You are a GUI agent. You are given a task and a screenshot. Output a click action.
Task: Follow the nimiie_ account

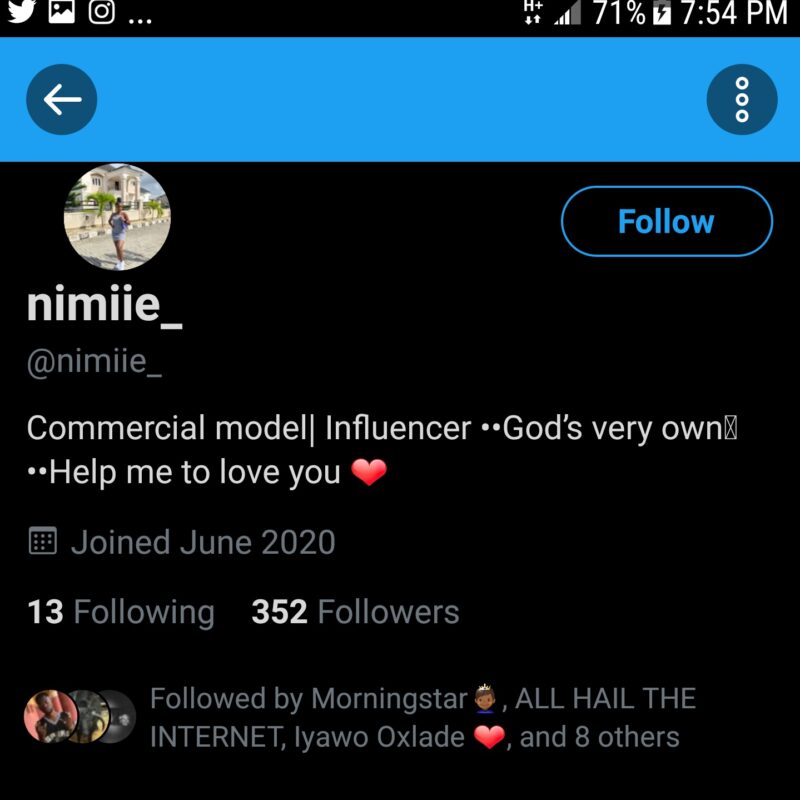[x=666, y=221]
